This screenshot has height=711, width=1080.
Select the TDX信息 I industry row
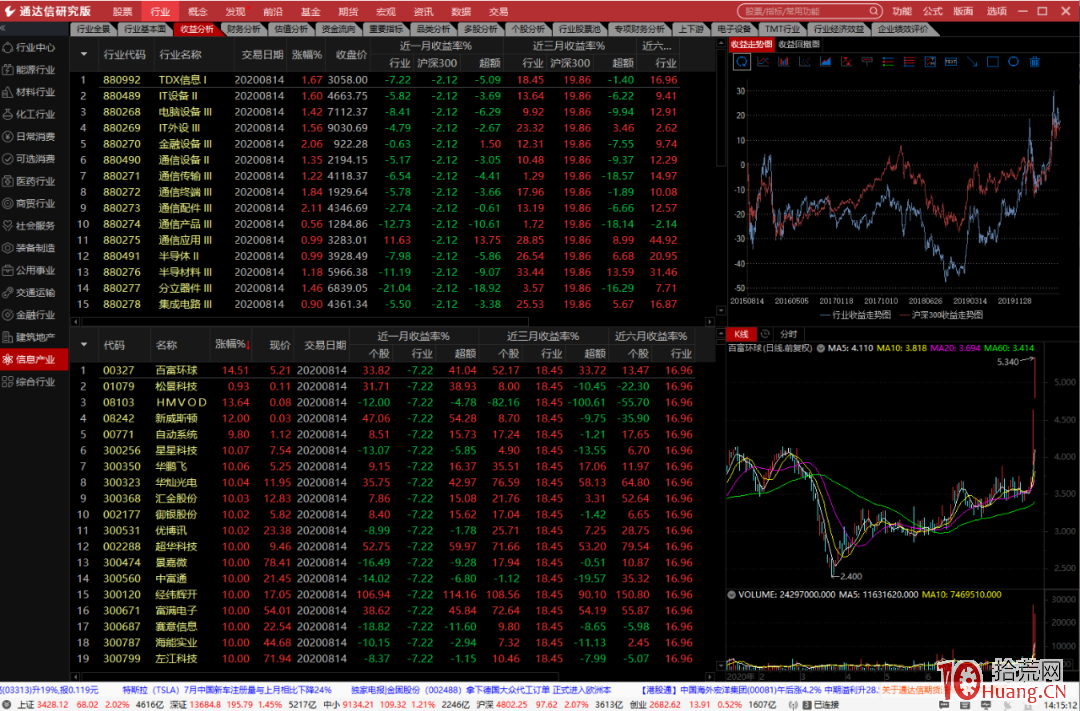point(394,80)
